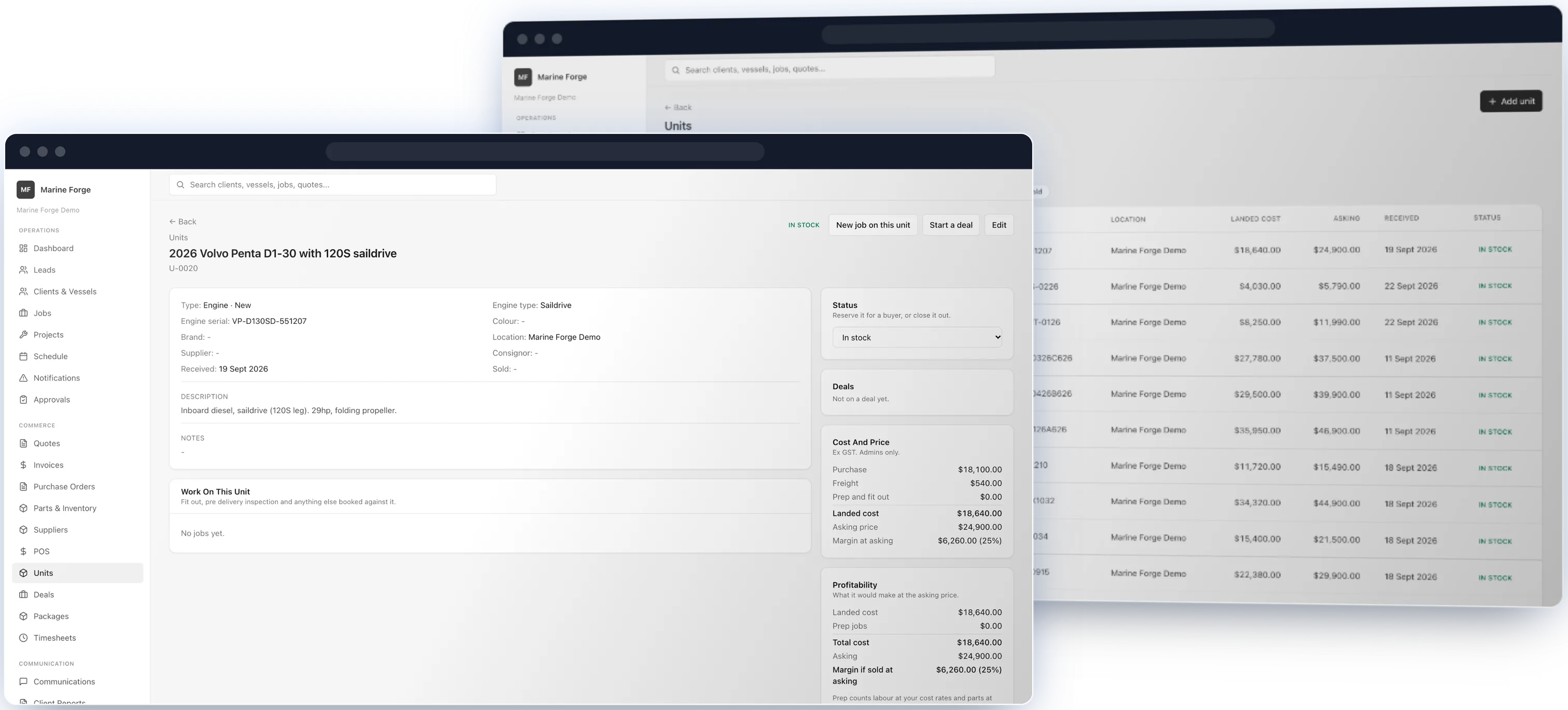The height and width of the screenshot is (710, 1568).
Task: Open the Schedule calendar icon
Action: [x=23, y=356]
